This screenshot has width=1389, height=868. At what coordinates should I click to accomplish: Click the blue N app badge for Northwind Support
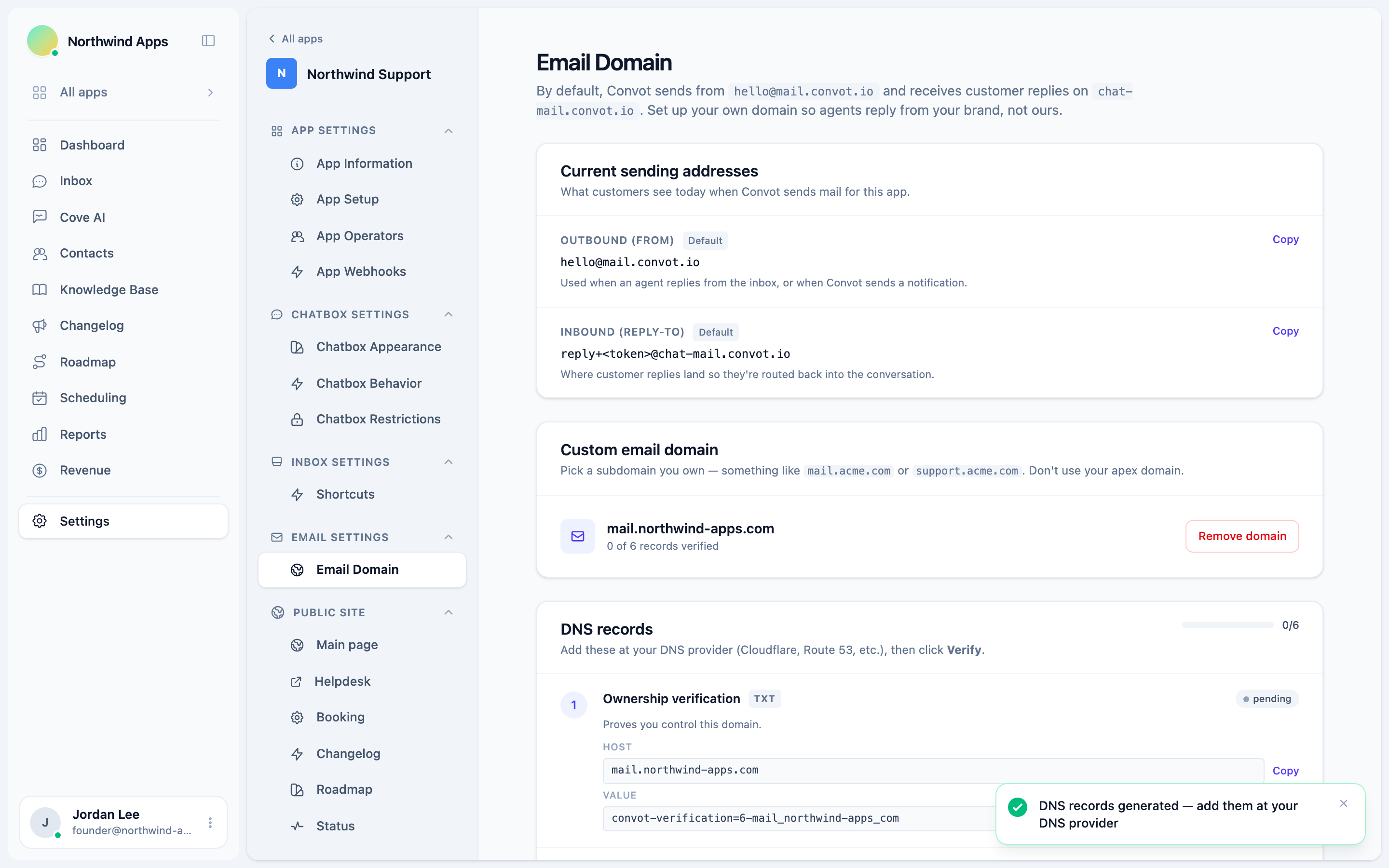[x=281, y=73]
